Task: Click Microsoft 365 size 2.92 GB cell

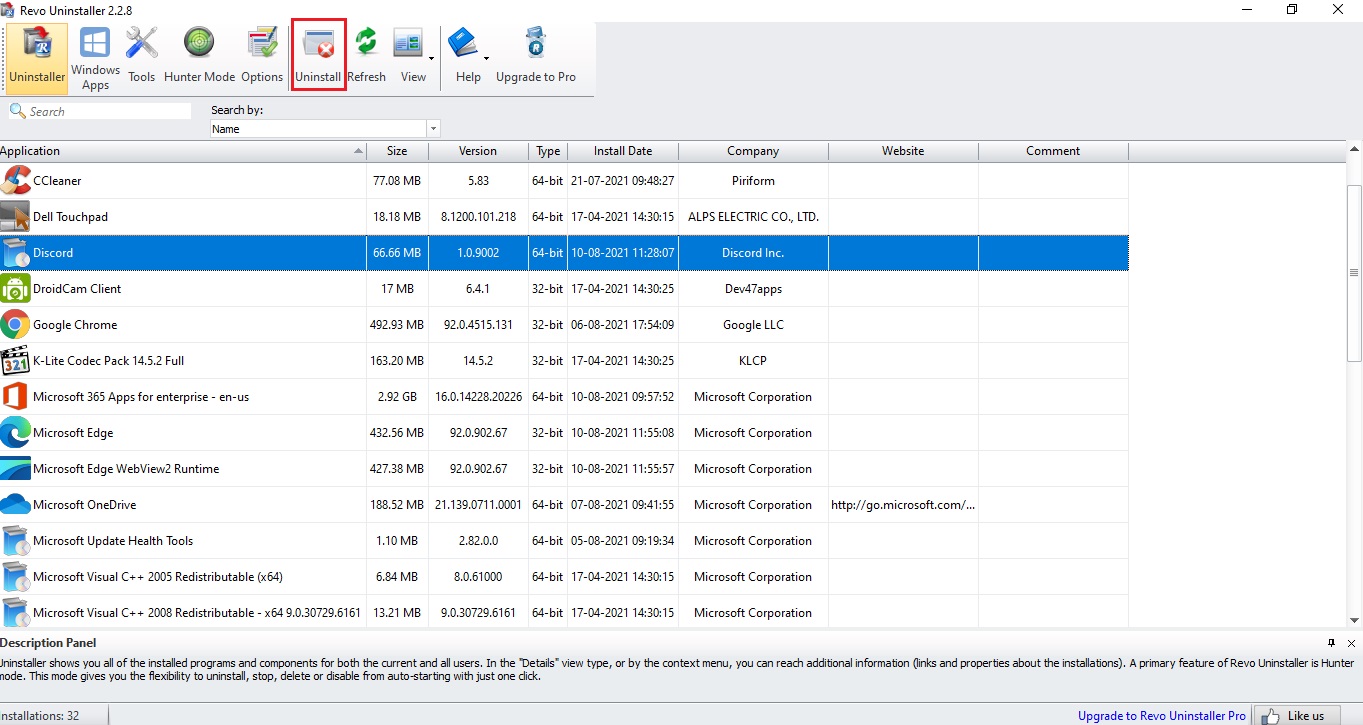Action: pyautogui.click(x=397, y=397)
